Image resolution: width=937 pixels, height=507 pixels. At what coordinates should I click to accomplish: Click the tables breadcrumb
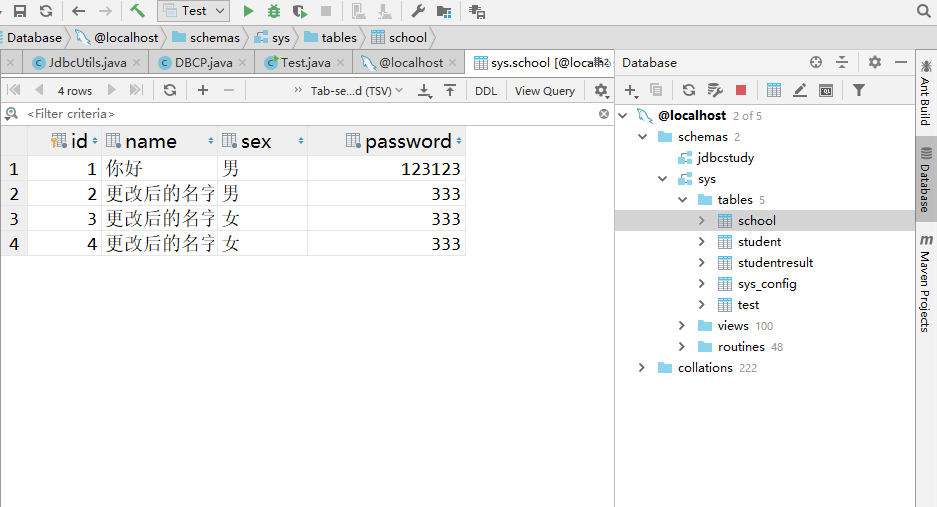pyautogui.click(x=330, y=38)
